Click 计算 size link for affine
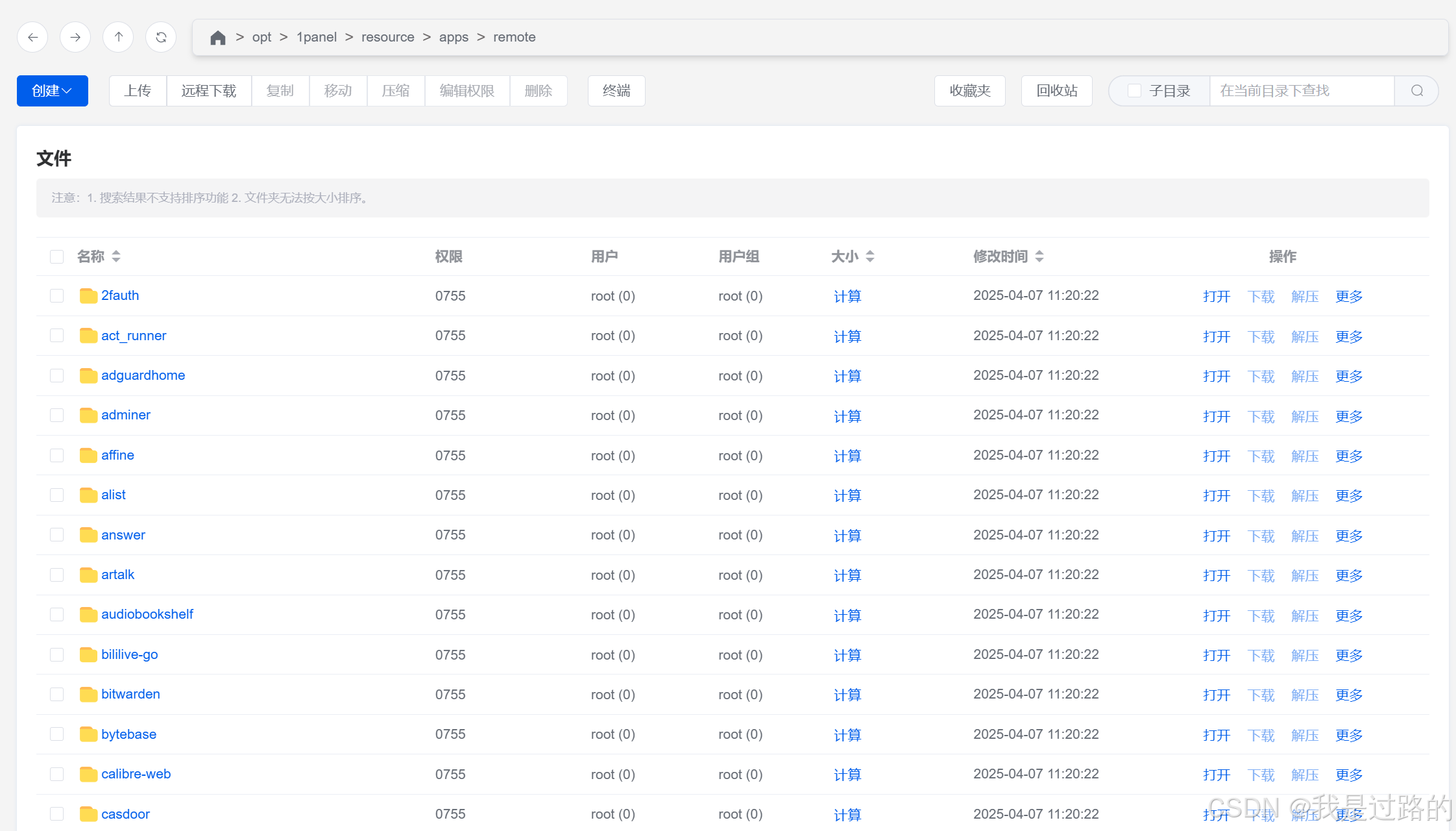Image resolution: width=1456 pixels, height=831 pixels. pos(847,456)
